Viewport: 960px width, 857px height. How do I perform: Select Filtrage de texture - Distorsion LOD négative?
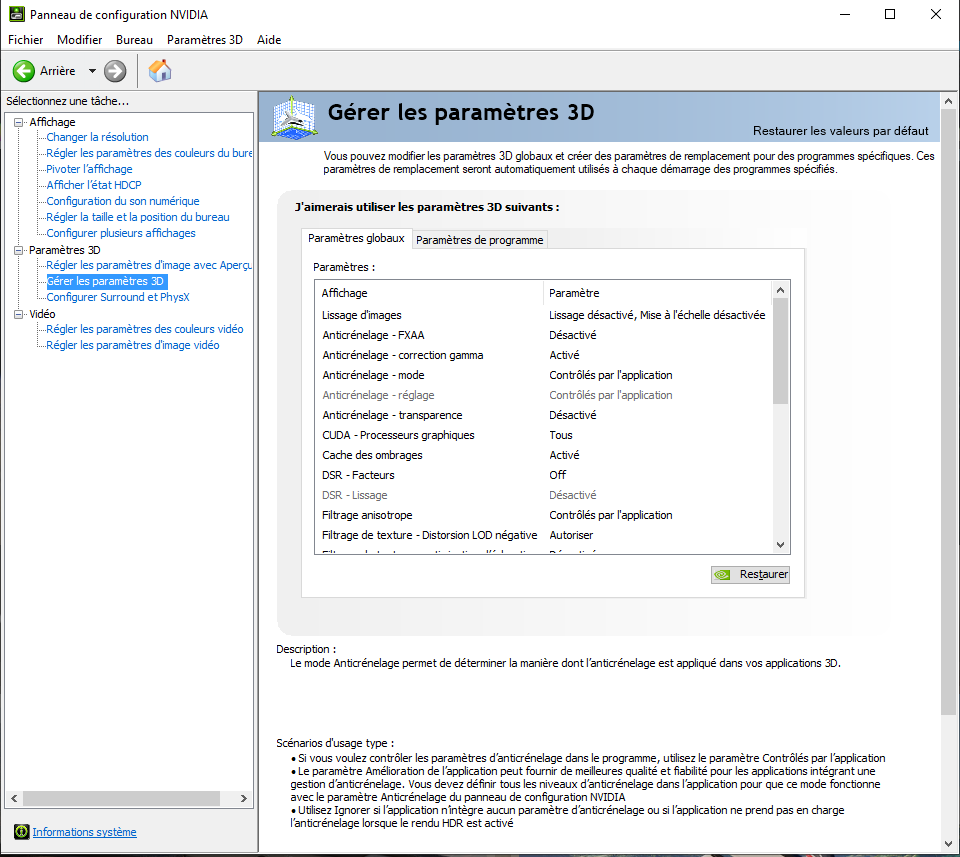(x=544, y=535)
